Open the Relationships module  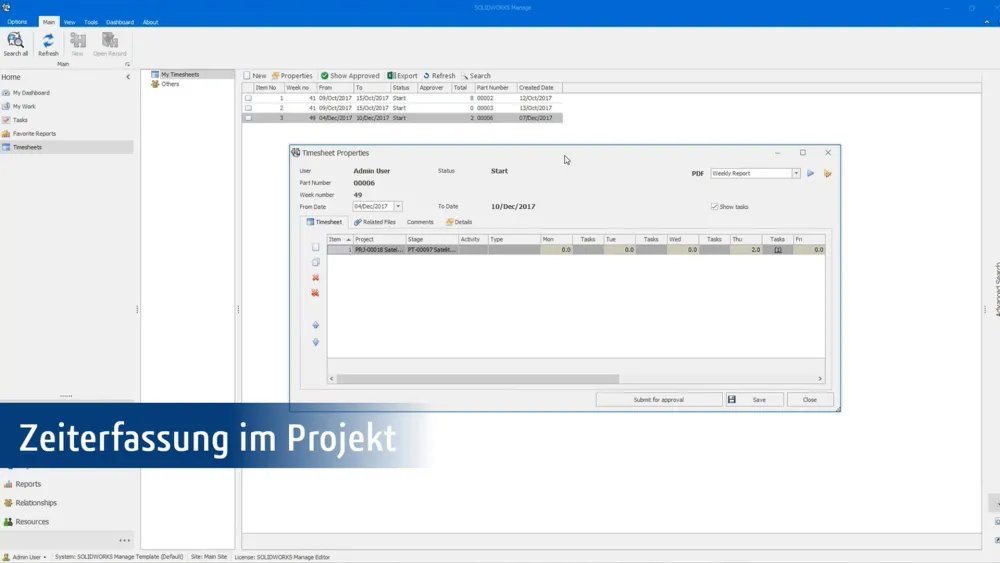36,503
